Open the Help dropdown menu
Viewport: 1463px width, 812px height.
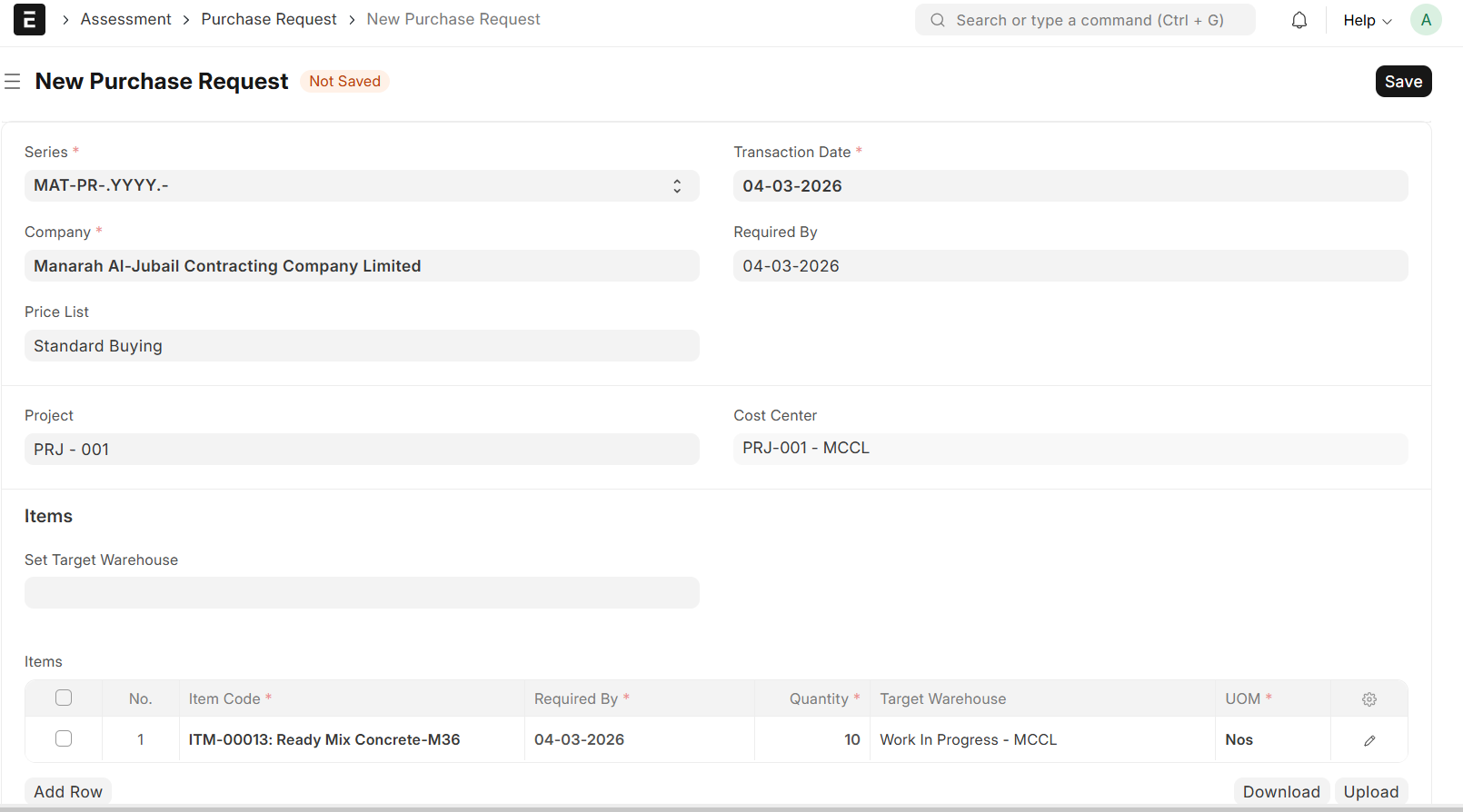tap(1367, 20)
